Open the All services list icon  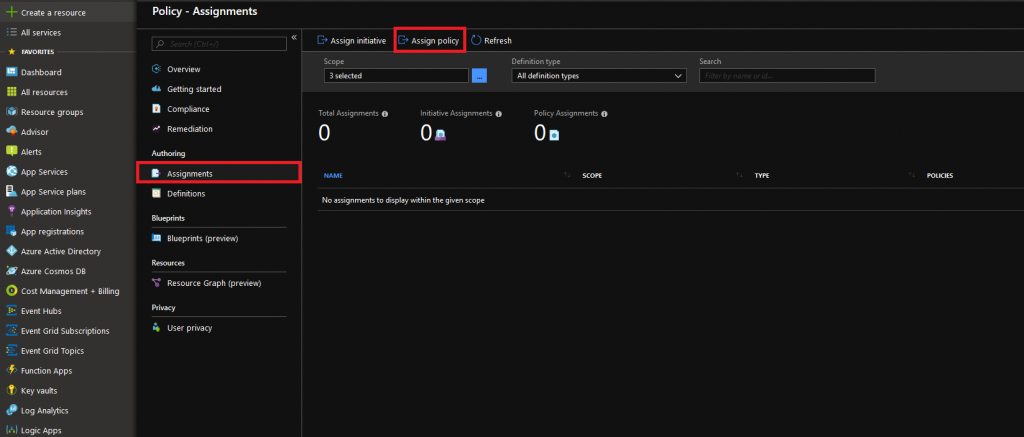(11, 32)
